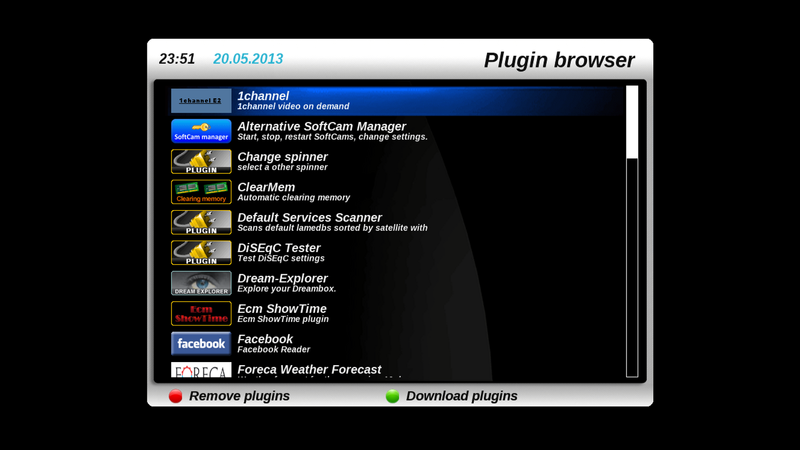
Task: Click 'Explore your Dreambox.' description
Action: [286, 288]
